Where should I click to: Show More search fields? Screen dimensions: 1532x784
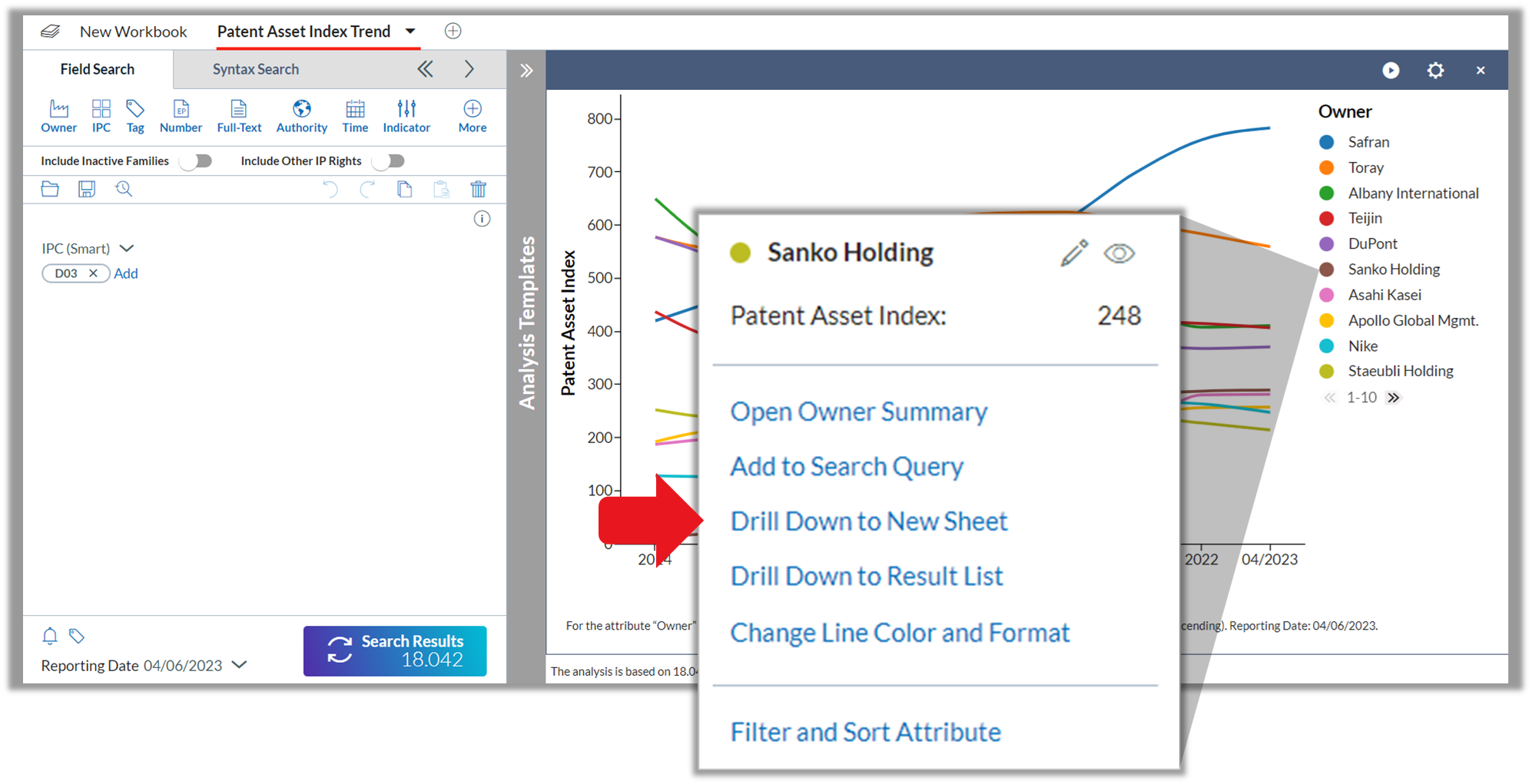tap(473, 116)
